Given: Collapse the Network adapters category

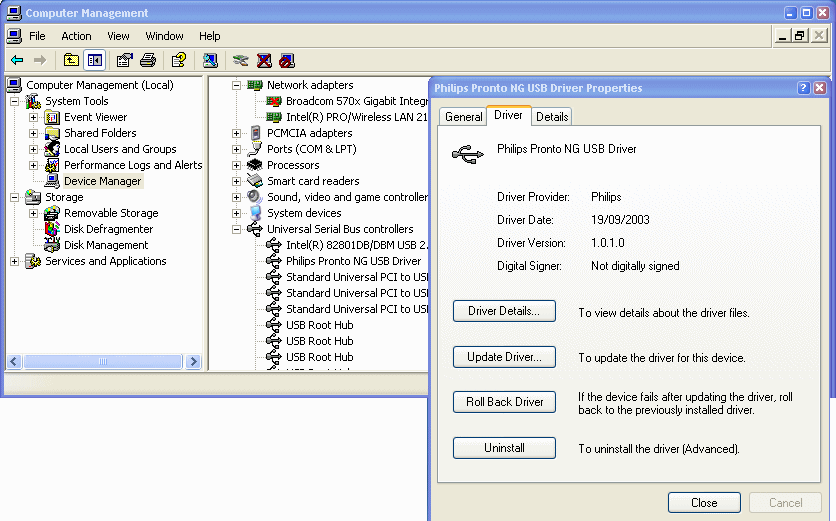Looking at the screenshot, I should (236, 85).
